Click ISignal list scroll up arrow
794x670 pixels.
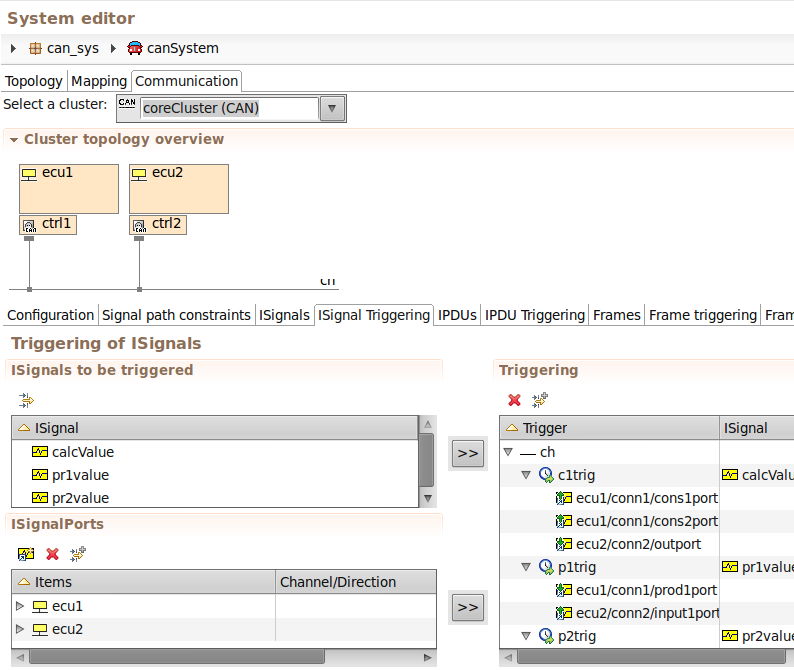coord(427,424)
